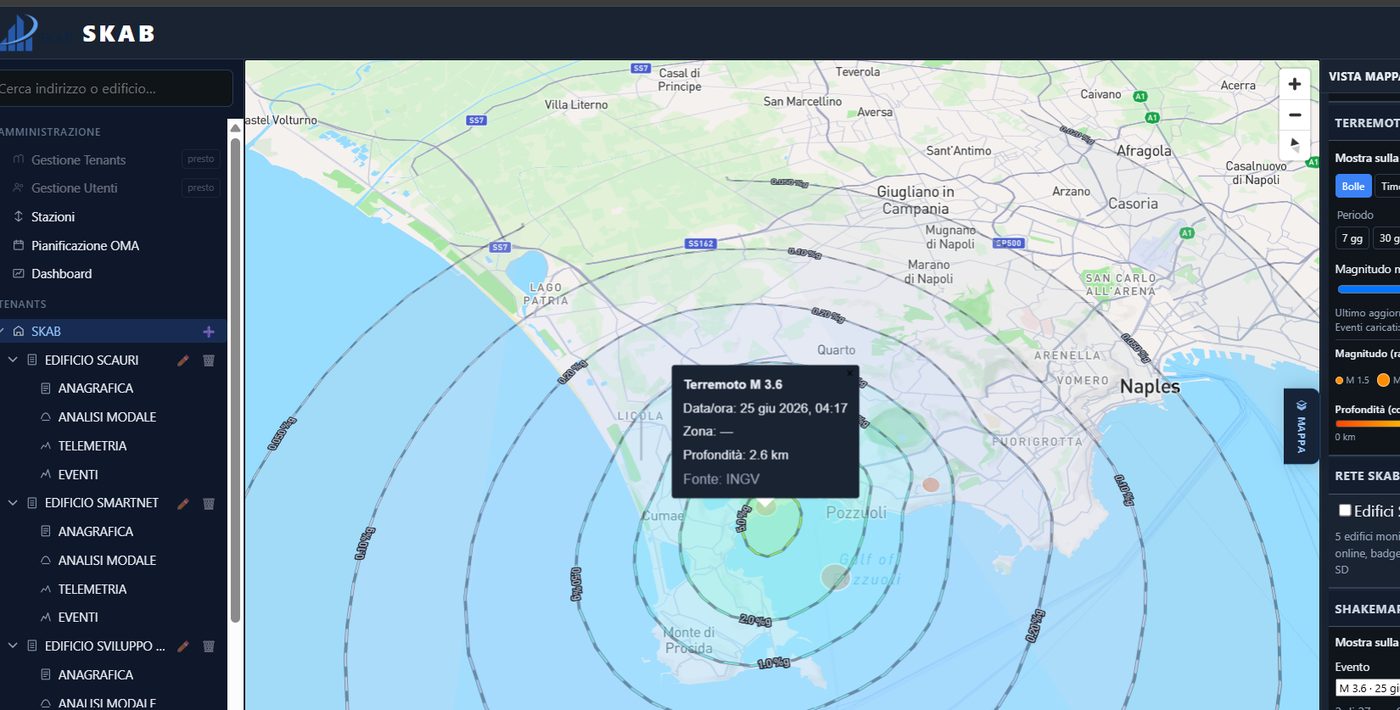
Task: Reset map bearing with compass button
Action: coord(1294,144)
